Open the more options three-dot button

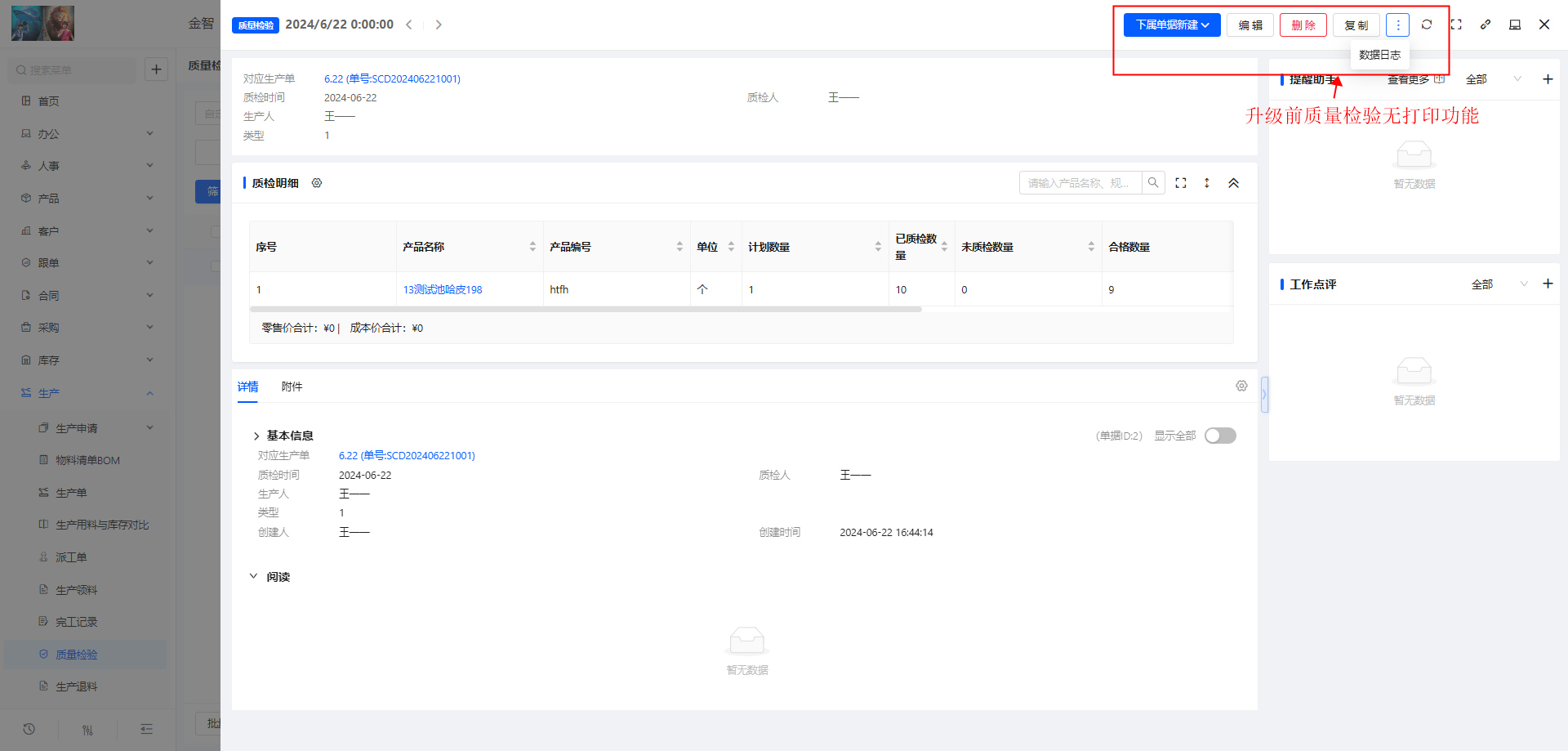coord(1397,25)
